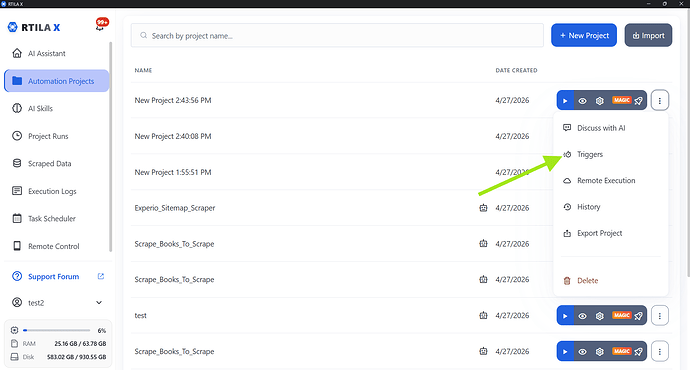
Task: Click MAGIC badge on the 'test' project row
Action: [x=621, y=315]
